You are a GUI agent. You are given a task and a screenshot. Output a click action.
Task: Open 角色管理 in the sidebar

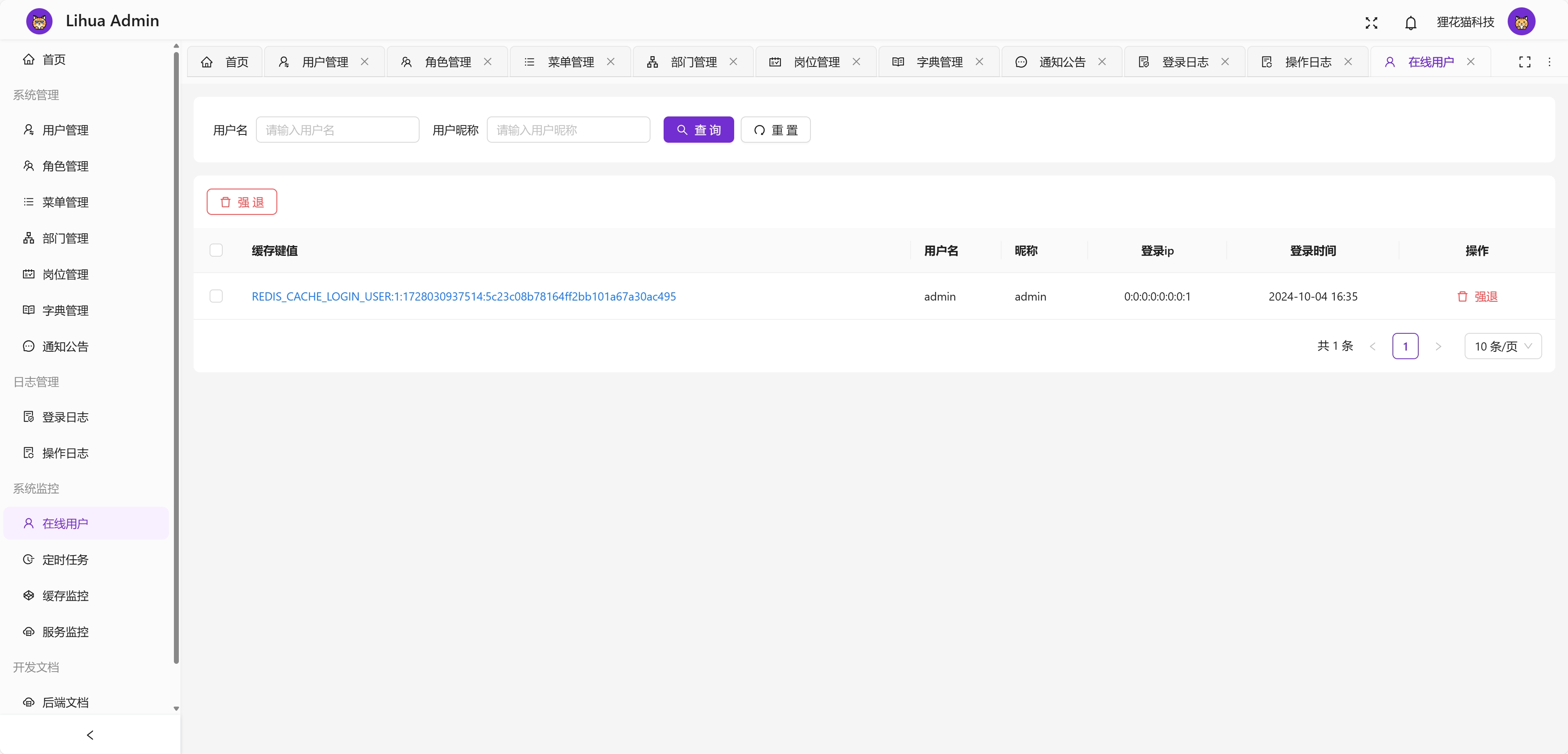[x=86, y=166]
